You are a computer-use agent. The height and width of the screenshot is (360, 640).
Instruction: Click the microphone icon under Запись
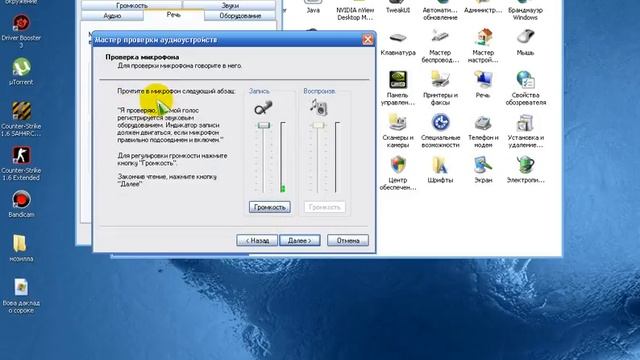point(263,108)
